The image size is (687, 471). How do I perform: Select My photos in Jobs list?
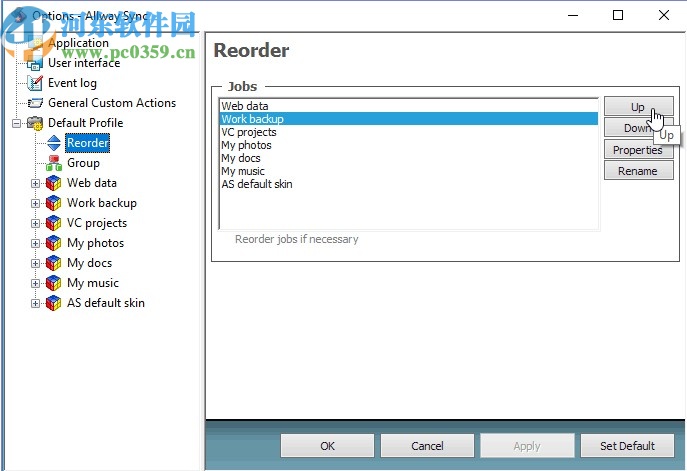[409, 145]
